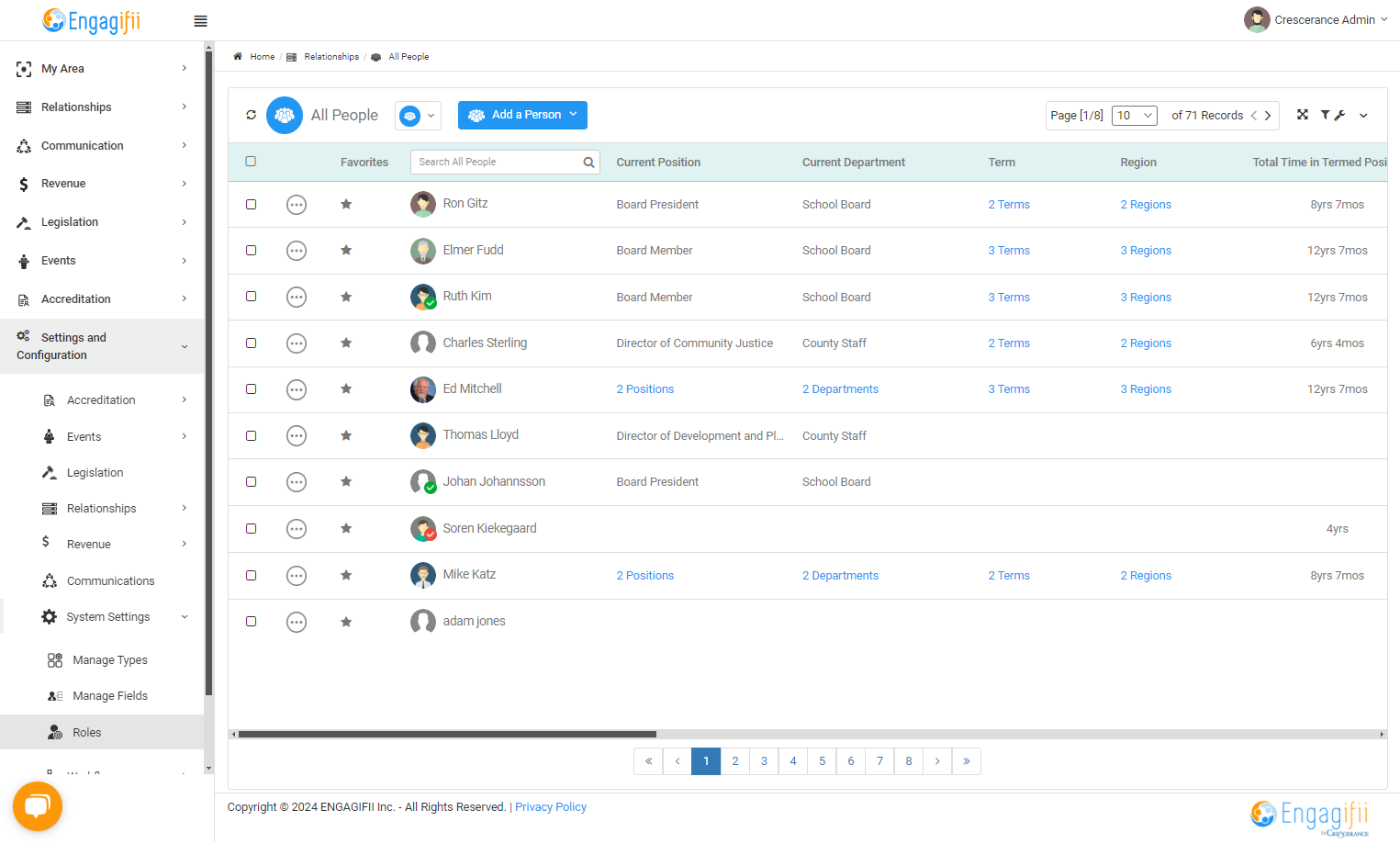Open the chat support bubble
1400x844 pixels.
(x=38, y=806)
